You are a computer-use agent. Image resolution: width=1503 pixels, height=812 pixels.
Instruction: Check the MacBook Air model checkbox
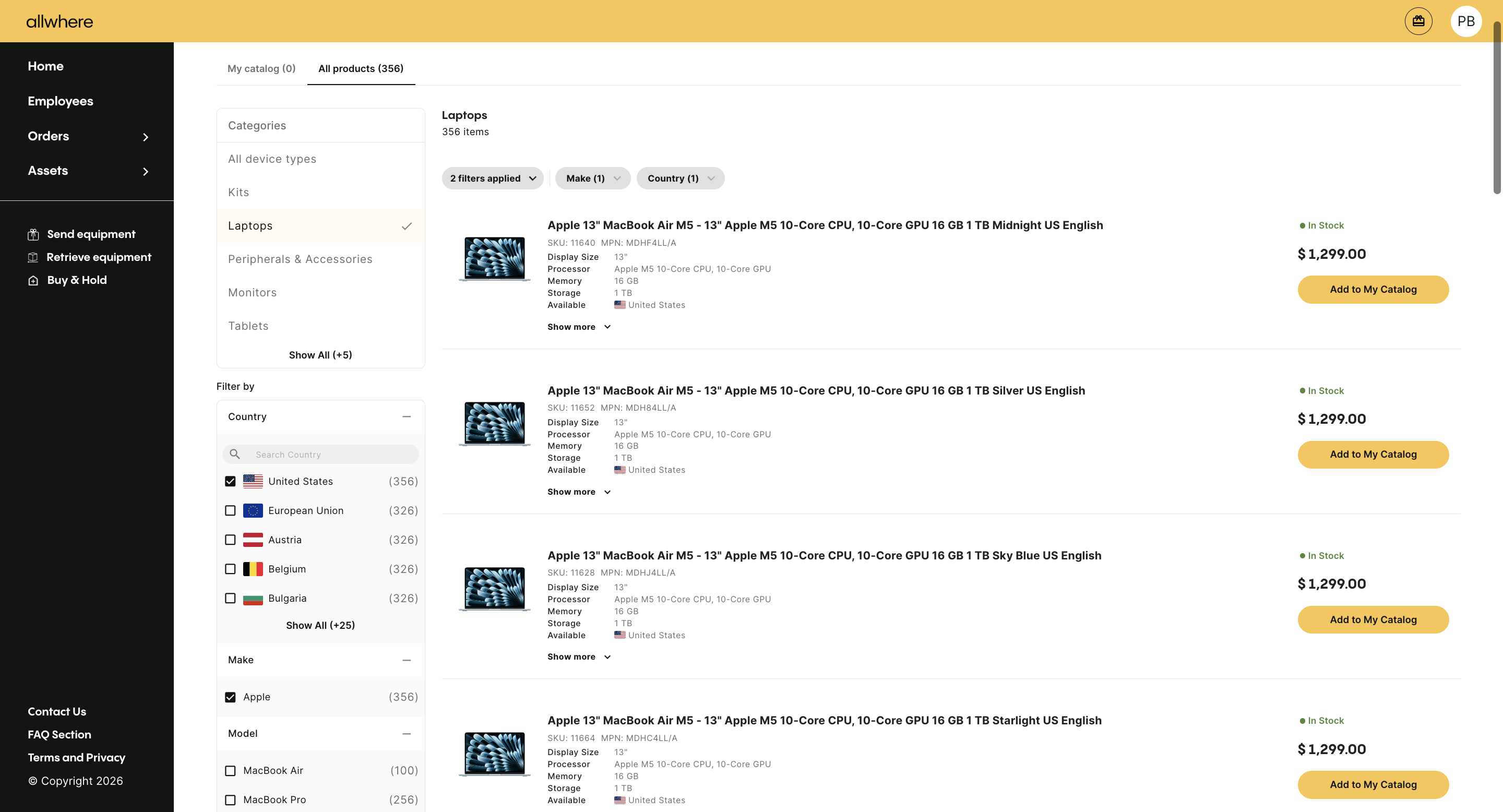(231, 771)
